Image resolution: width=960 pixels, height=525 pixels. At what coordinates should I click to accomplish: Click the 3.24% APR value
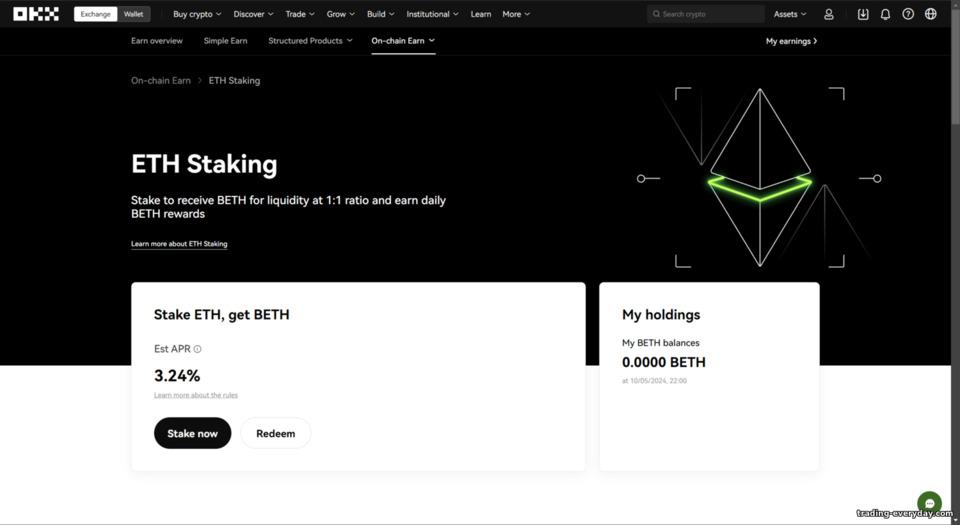[177, 376]
